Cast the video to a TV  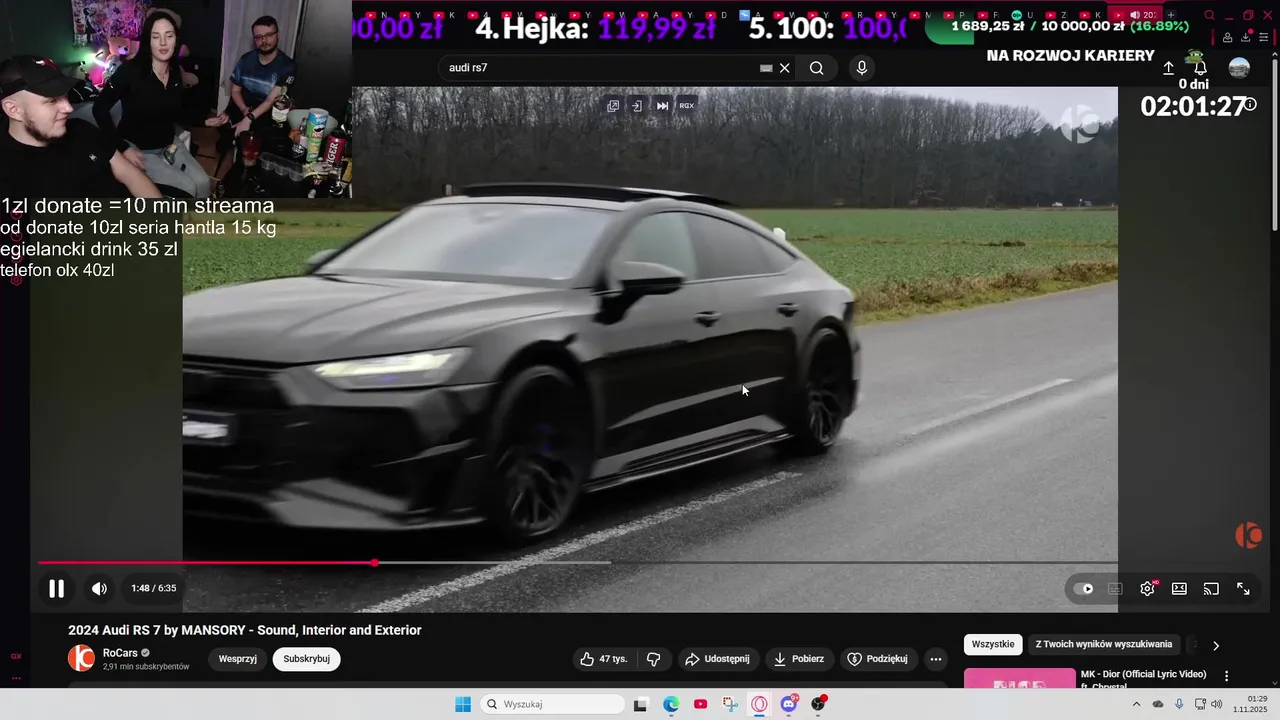(1211, 589)
